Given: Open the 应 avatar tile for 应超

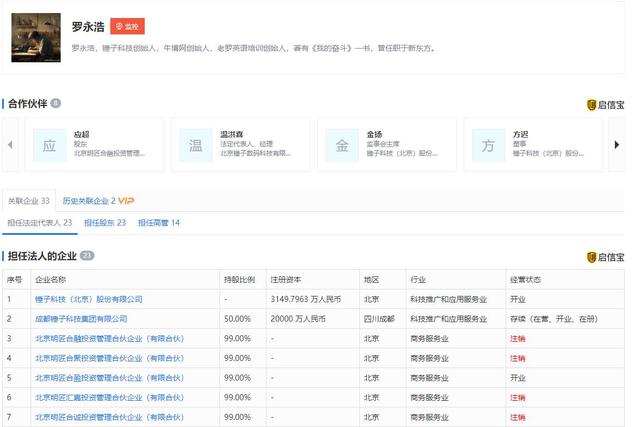Looking at the screenshot, I should click(49, 145).
